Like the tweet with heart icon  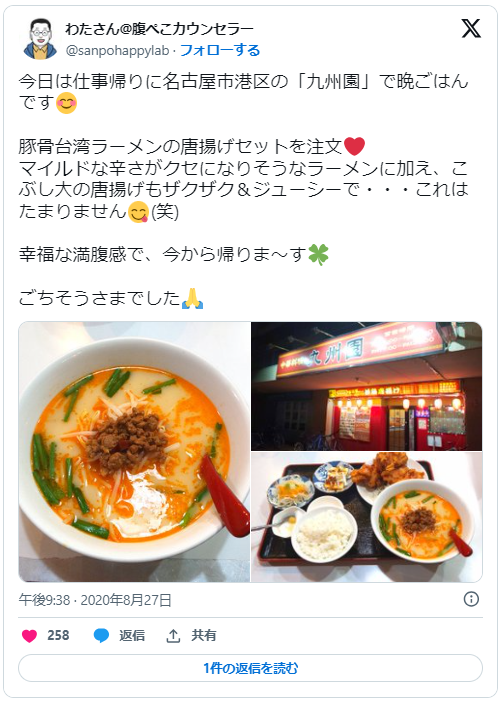tap(29, 635)
